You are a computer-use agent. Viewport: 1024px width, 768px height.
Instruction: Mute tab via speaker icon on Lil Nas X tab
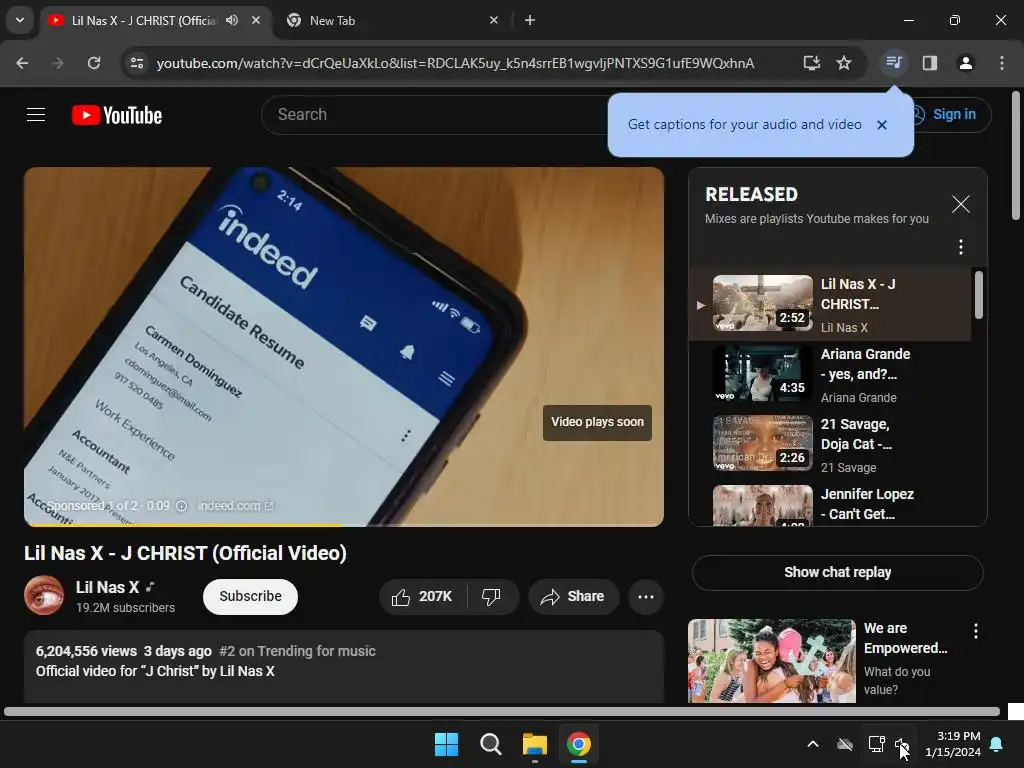(232, 20)
